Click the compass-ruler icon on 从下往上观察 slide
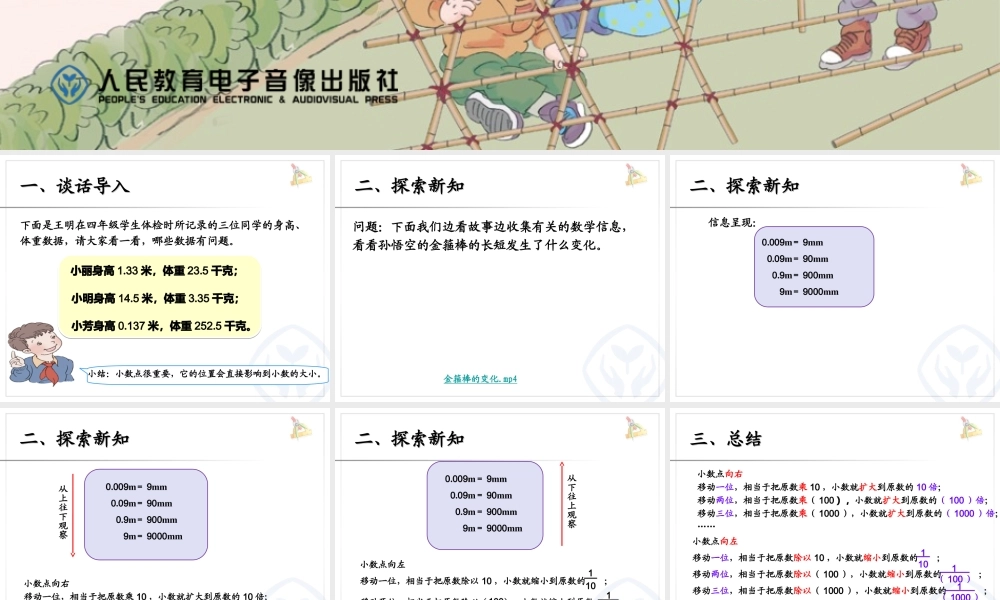This screenshot has width=1000, height=600. [x=636, y=428]
